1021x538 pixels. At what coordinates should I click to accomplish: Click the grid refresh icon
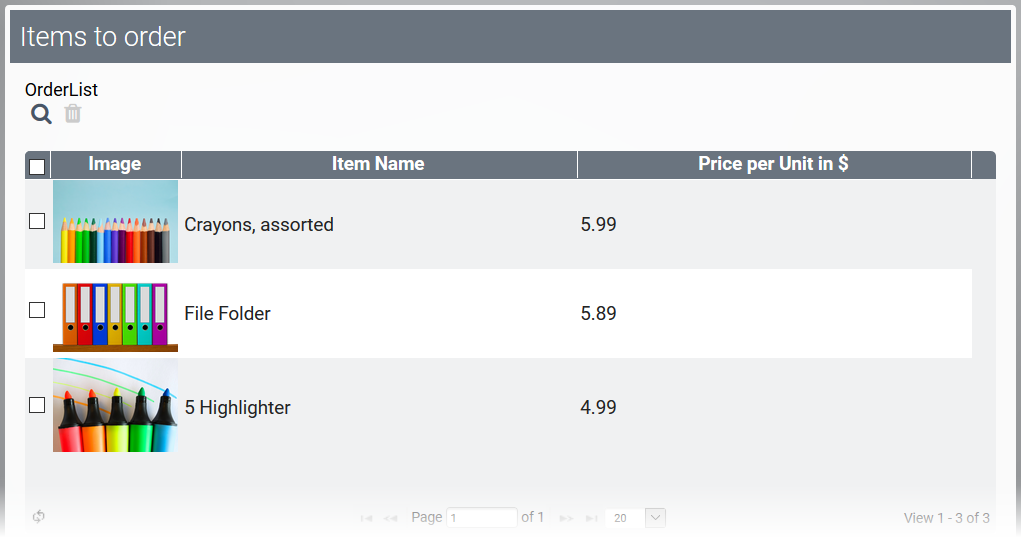39,517
